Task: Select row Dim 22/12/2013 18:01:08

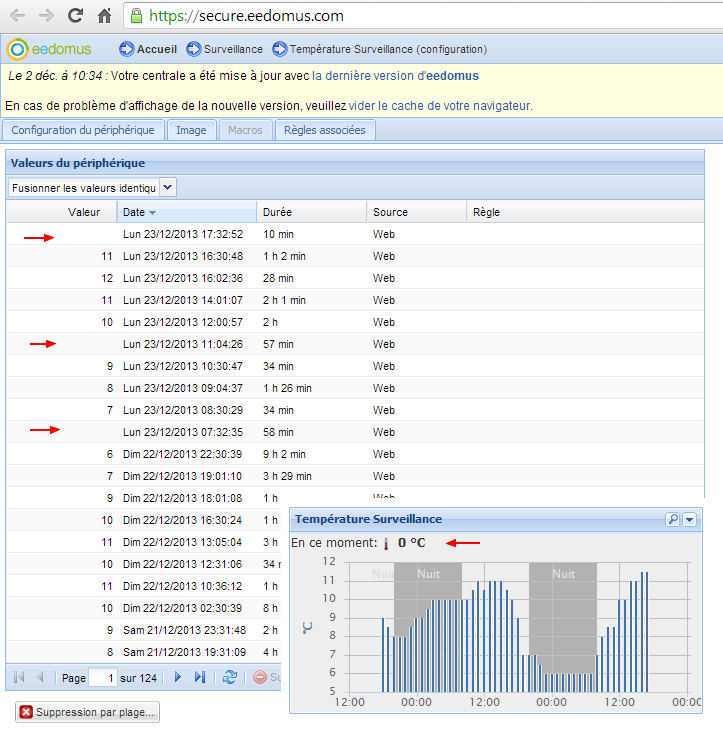Action: click(x=144, y=498)
